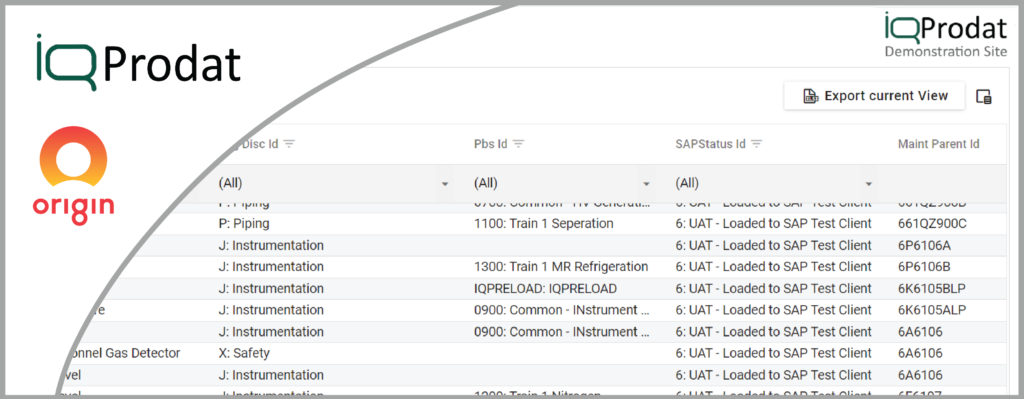Click the large IQProdat logo
Screen dimensions: 1024x399
[139, 61]
